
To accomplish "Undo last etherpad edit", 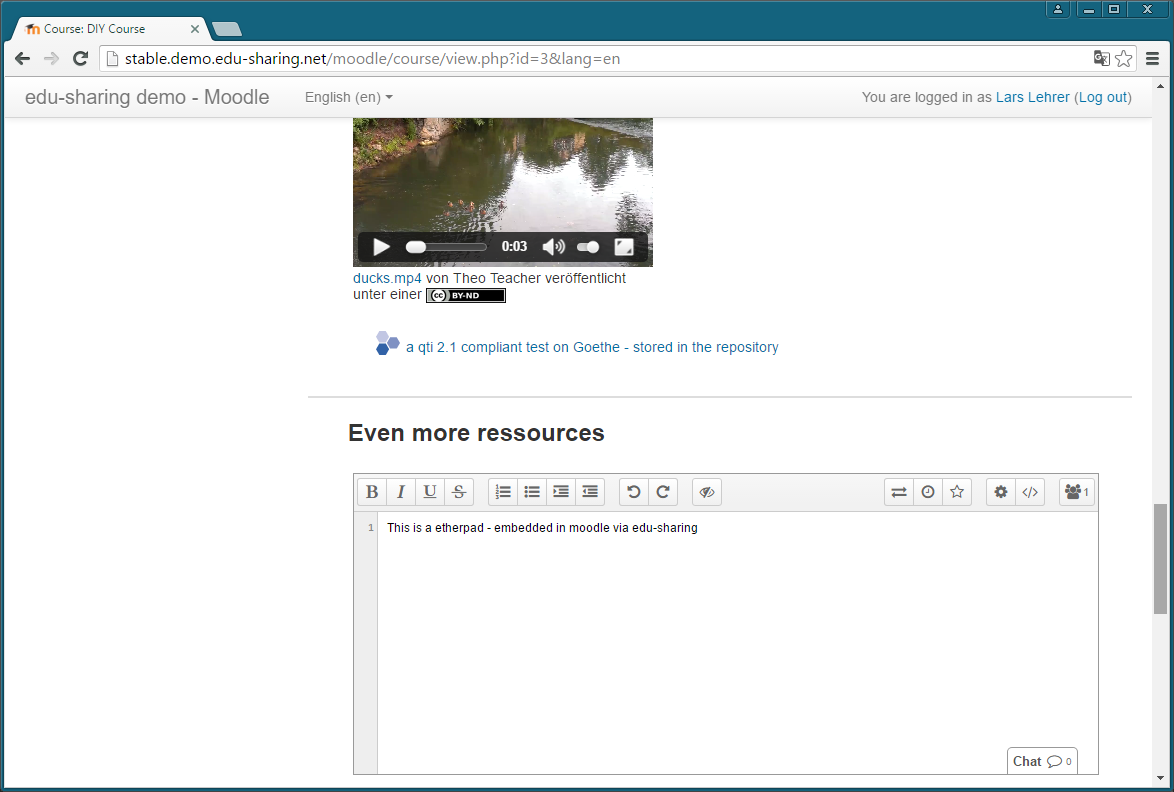I will click(633, 492).
